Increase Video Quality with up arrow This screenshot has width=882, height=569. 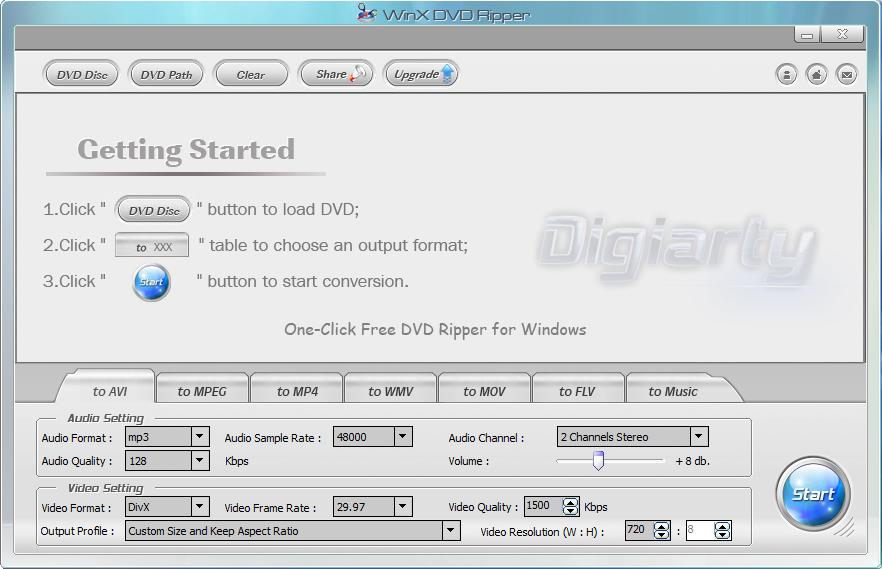click(570, 502)
